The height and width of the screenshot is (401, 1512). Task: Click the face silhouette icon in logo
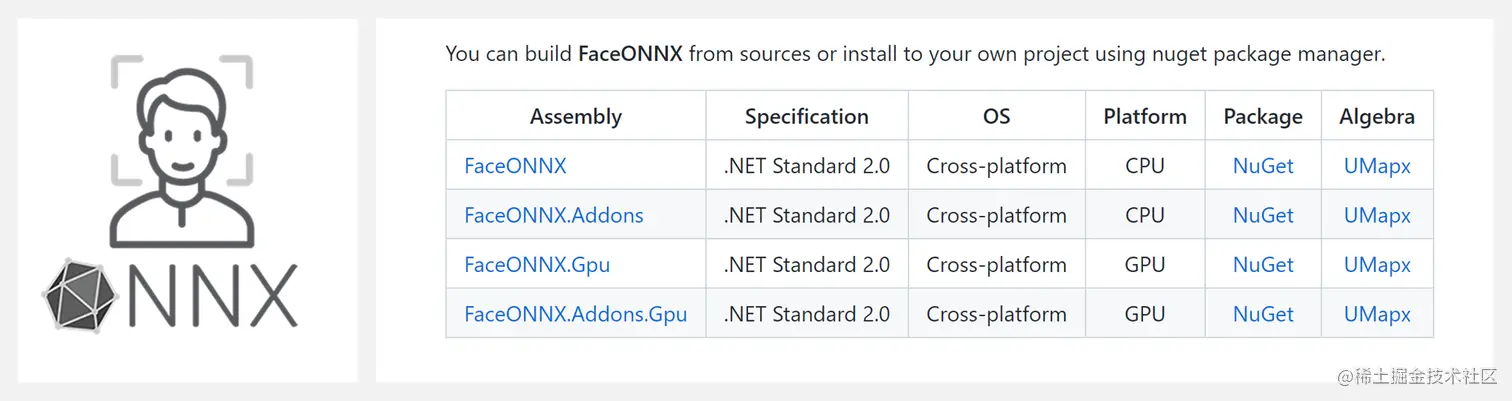pyautogui.click(x=181, y=150)
